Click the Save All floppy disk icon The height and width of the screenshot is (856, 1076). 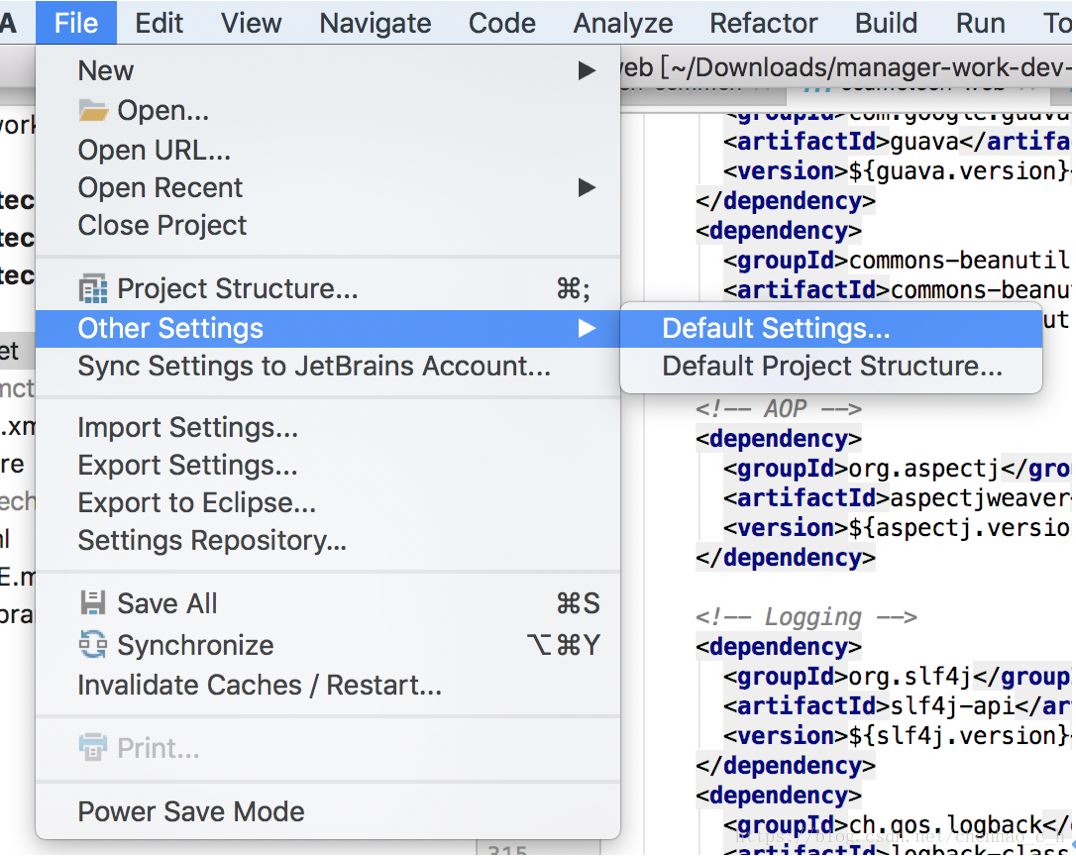click(x=93, y=603)
